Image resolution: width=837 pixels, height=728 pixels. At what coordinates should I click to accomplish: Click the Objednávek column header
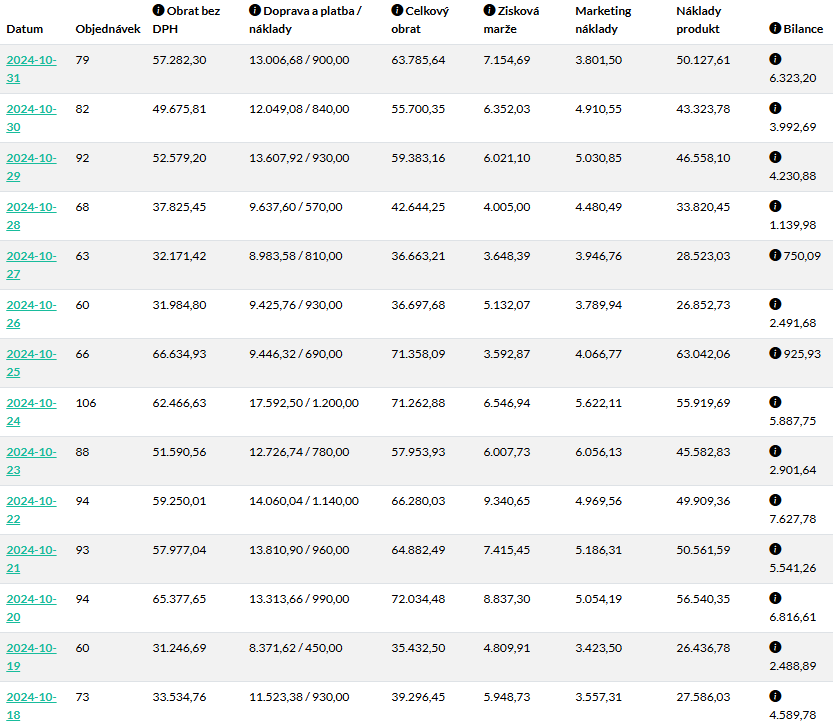click(108, 29)
